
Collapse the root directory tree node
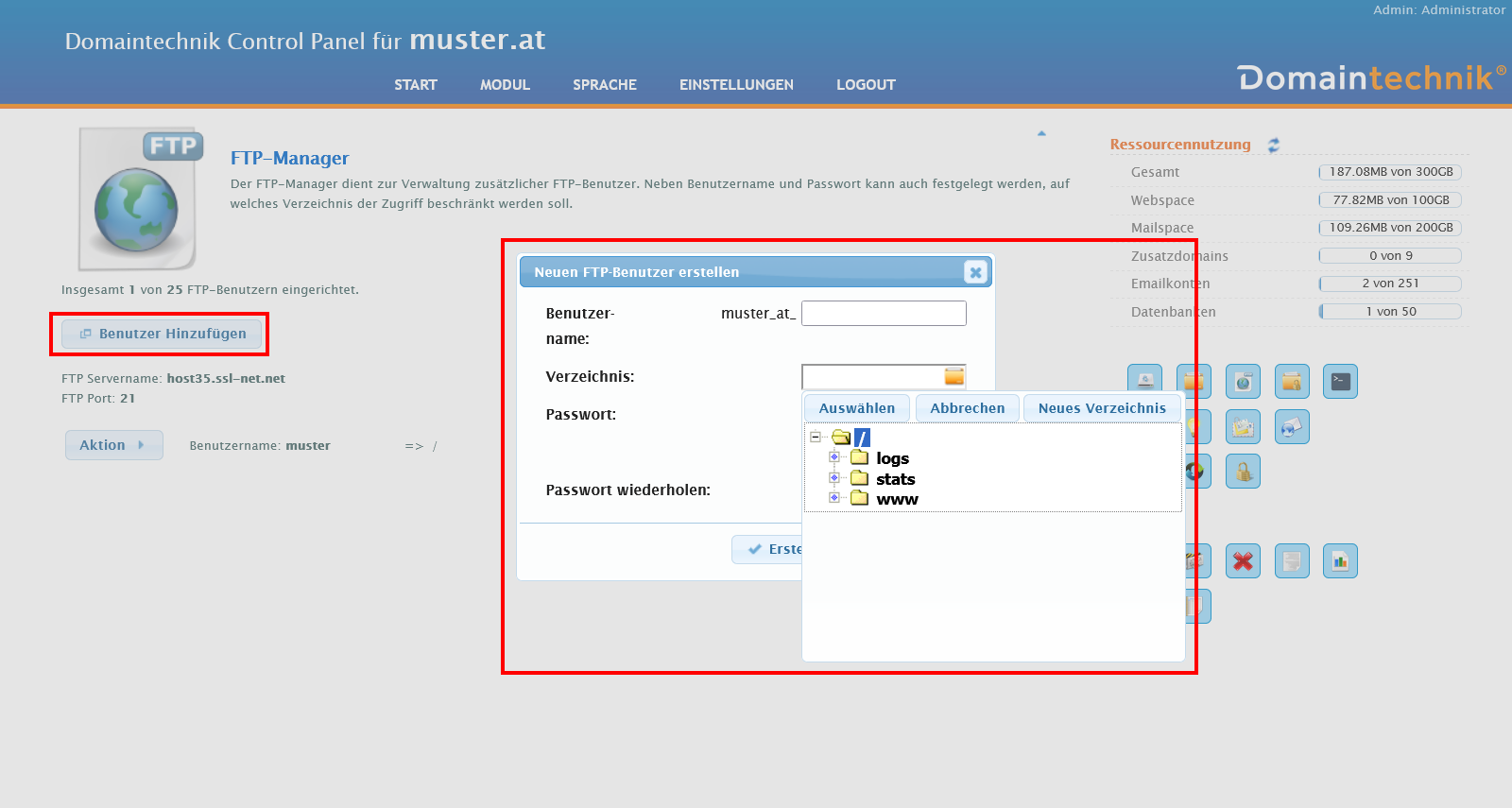(x=815, y=438)
